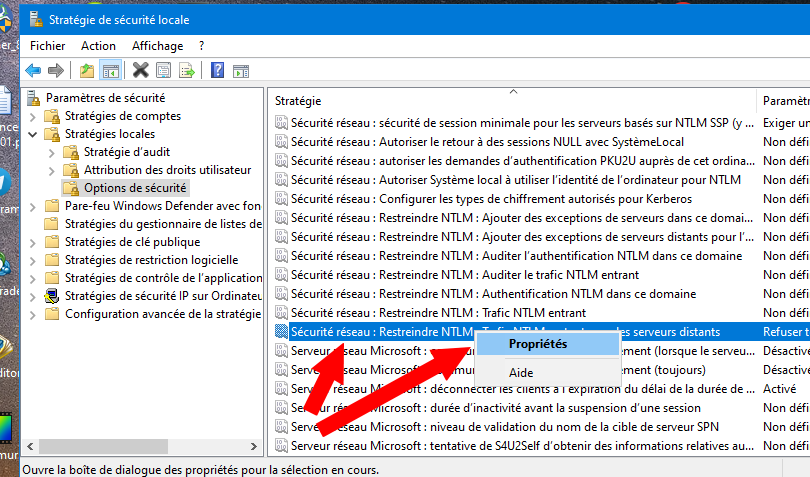Click left arrow of tree horizontal scrollbar
This screenshot has height=477, width=810.
(x=30, y=447)
